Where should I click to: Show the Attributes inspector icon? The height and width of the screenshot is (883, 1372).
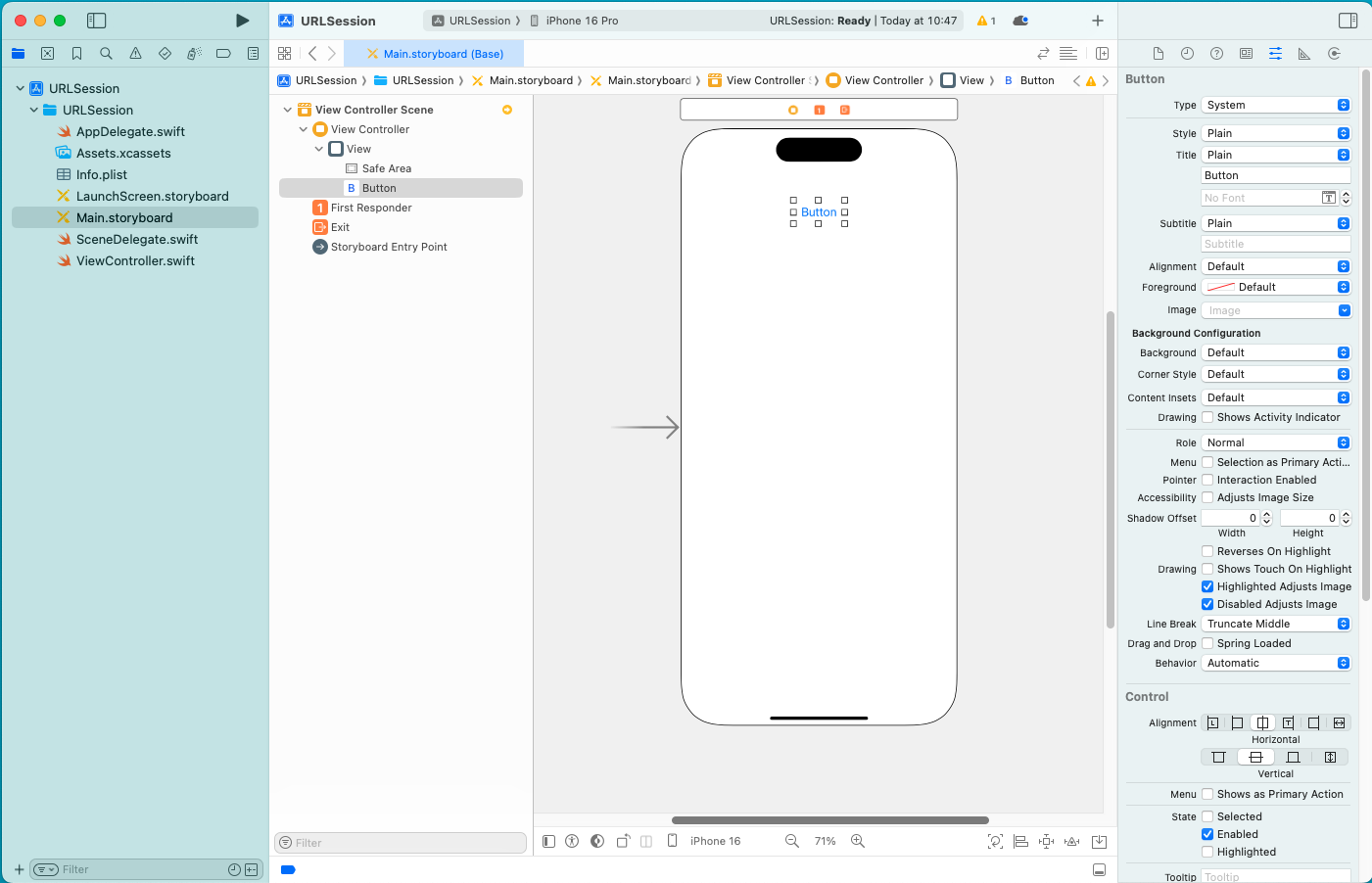1275,54
